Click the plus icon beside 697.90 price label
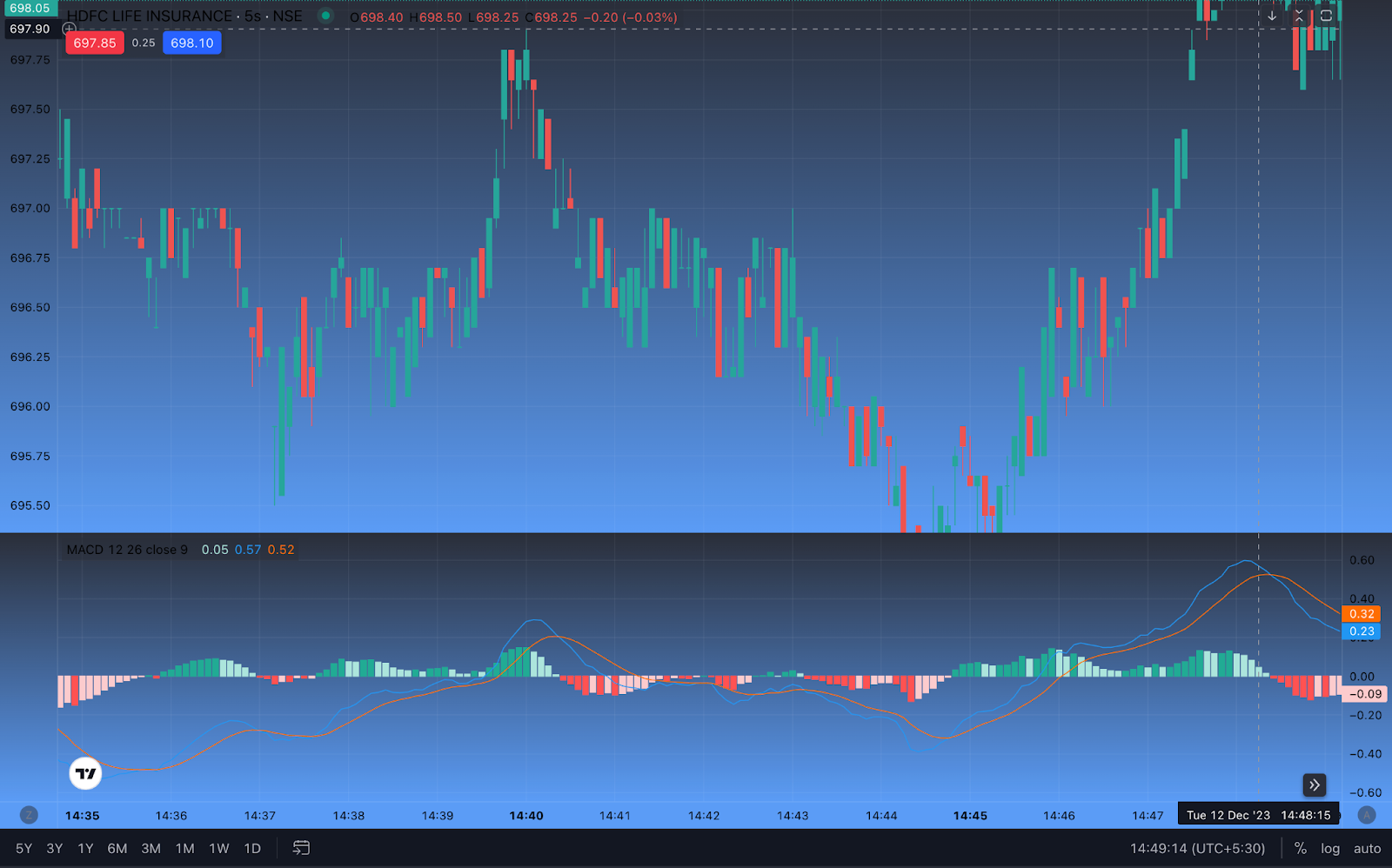Screen dimensions: 1392x868 69,29
